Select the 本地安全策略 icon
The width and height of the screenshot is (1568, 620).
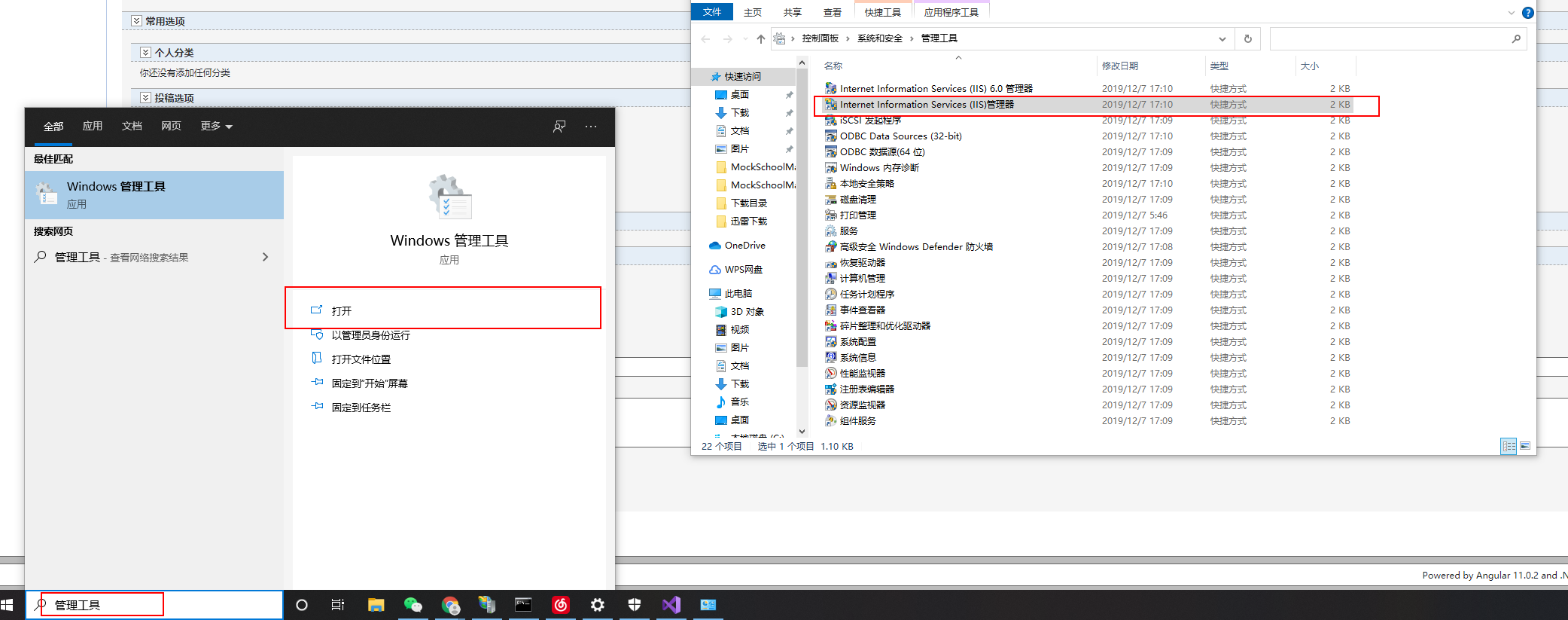tap(830, 183)
